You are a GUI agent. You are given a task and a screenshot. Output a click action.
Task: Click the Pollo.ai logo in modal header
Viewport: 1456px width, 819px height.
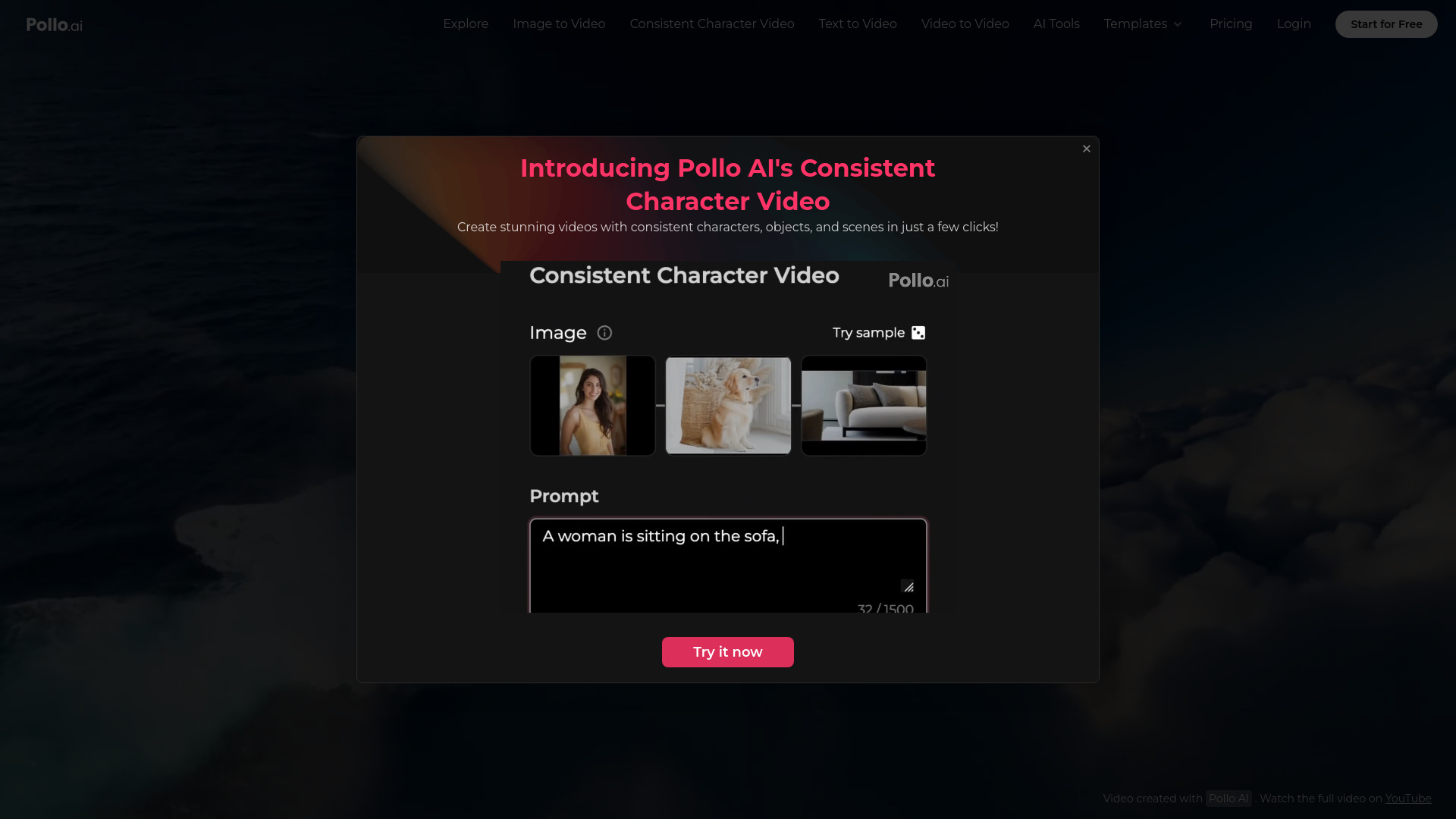click(x=917, y=279)
